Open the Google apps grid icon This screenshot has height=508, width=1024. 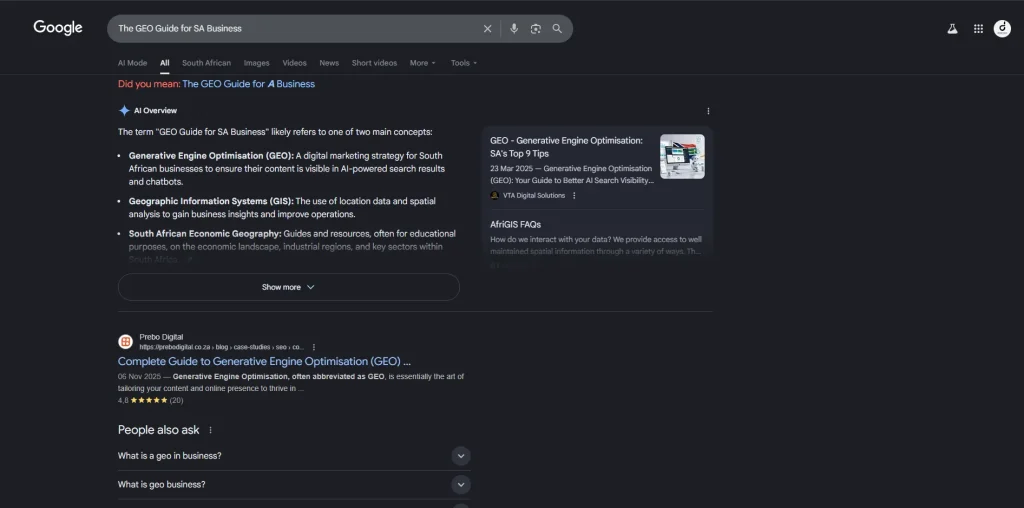(x=978, y=29)
